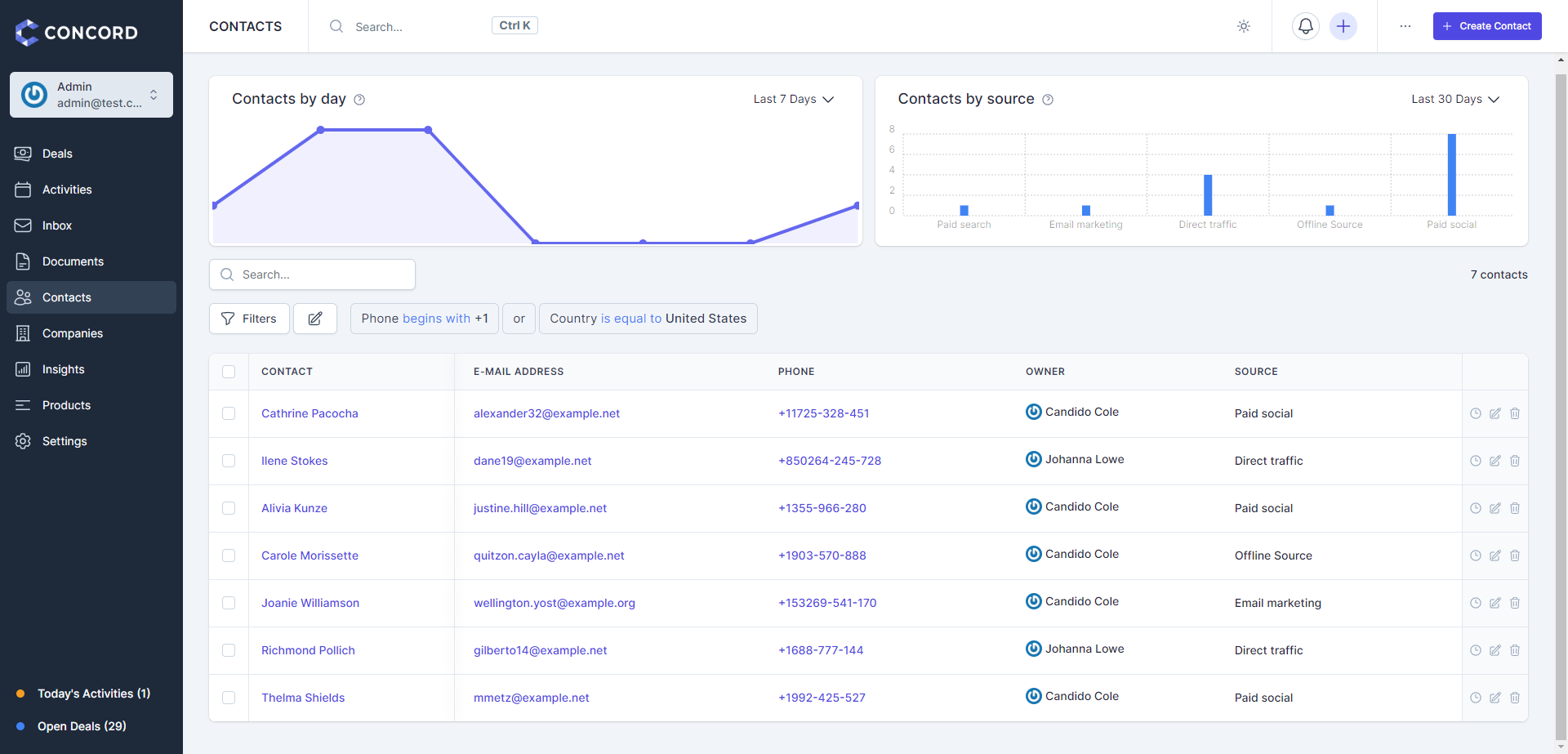The width and height of the screenshot is (1568, 754).
Task: Open the Inbox from the sidebar
Action: point(57,225)
